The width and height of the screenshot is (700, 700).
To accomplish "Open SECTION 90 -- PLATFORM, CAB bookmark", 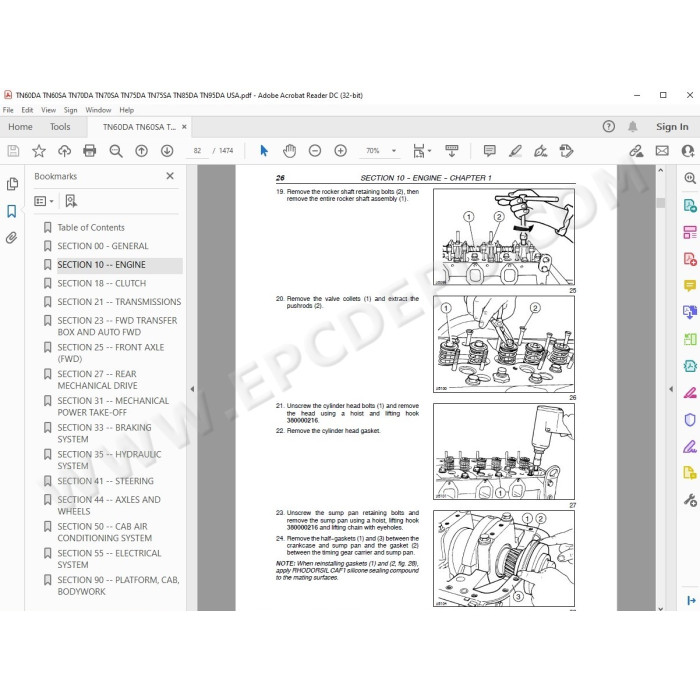I will click(118, 586).
